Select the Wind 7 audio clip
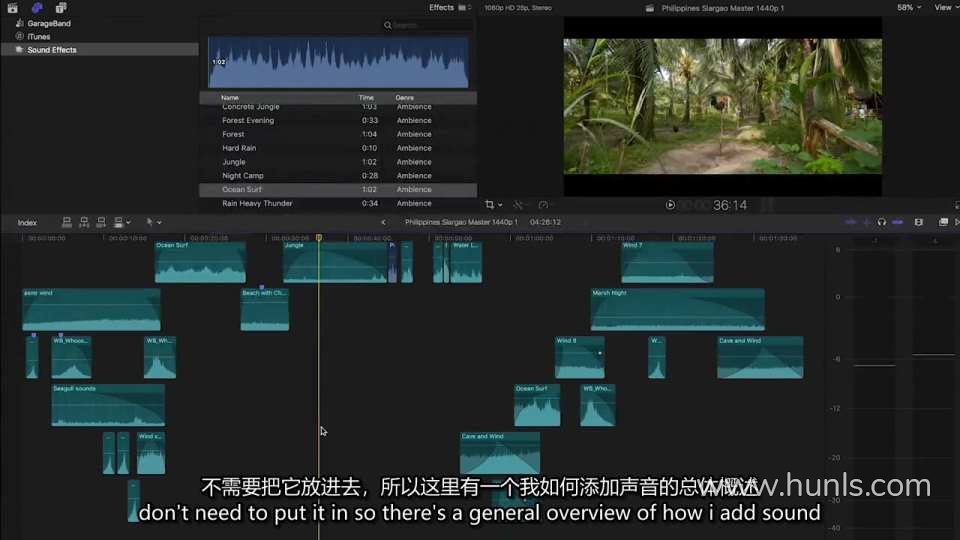The height and width of the screenshot is (540, 960). pos(667,262)
